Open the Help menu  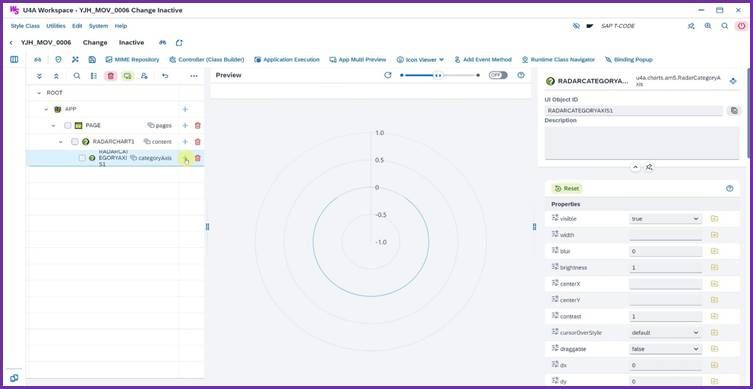121,26
